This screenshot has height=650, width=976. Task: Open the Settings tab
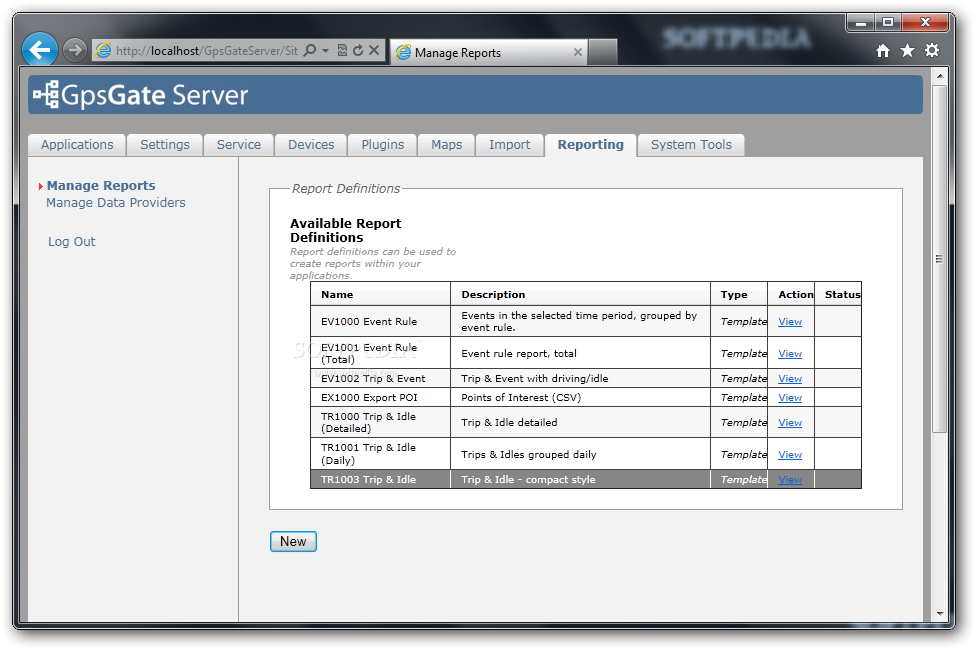pos(165,144)
